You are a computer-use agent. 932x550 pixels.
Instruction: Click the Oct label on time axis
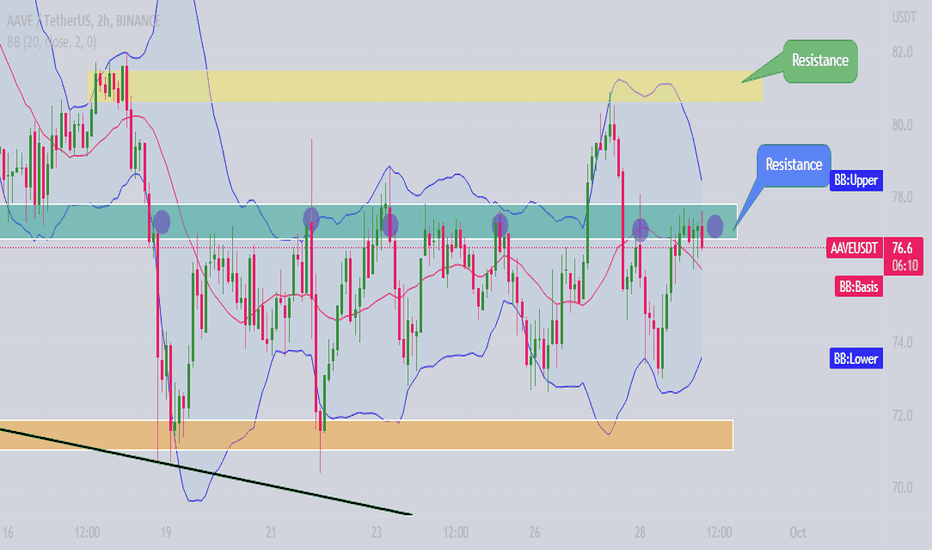(x=797, y=532)
